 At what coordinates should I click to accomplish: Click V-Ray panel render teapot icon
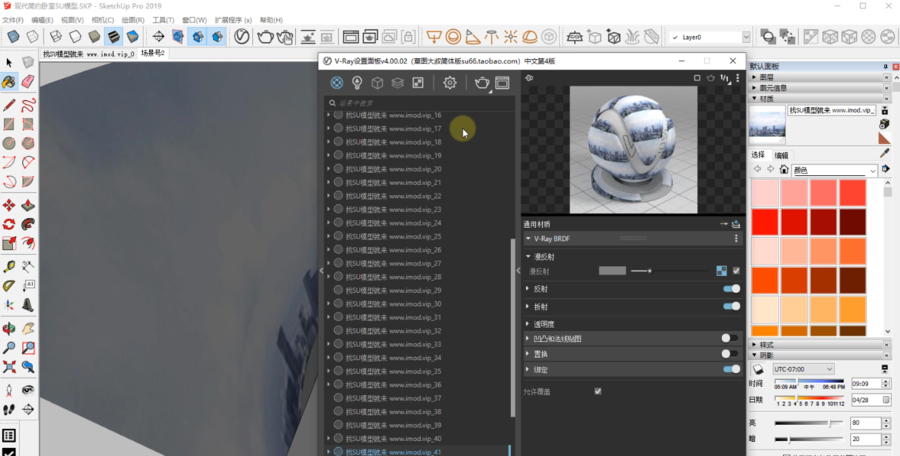(x=482, y=83)
